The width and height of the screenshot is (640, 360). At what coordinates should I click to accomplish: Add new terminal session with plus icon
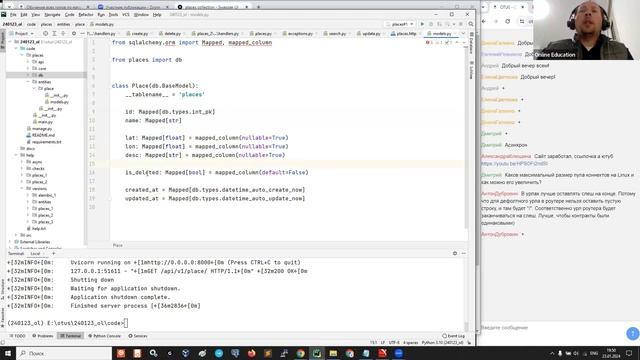53,253
